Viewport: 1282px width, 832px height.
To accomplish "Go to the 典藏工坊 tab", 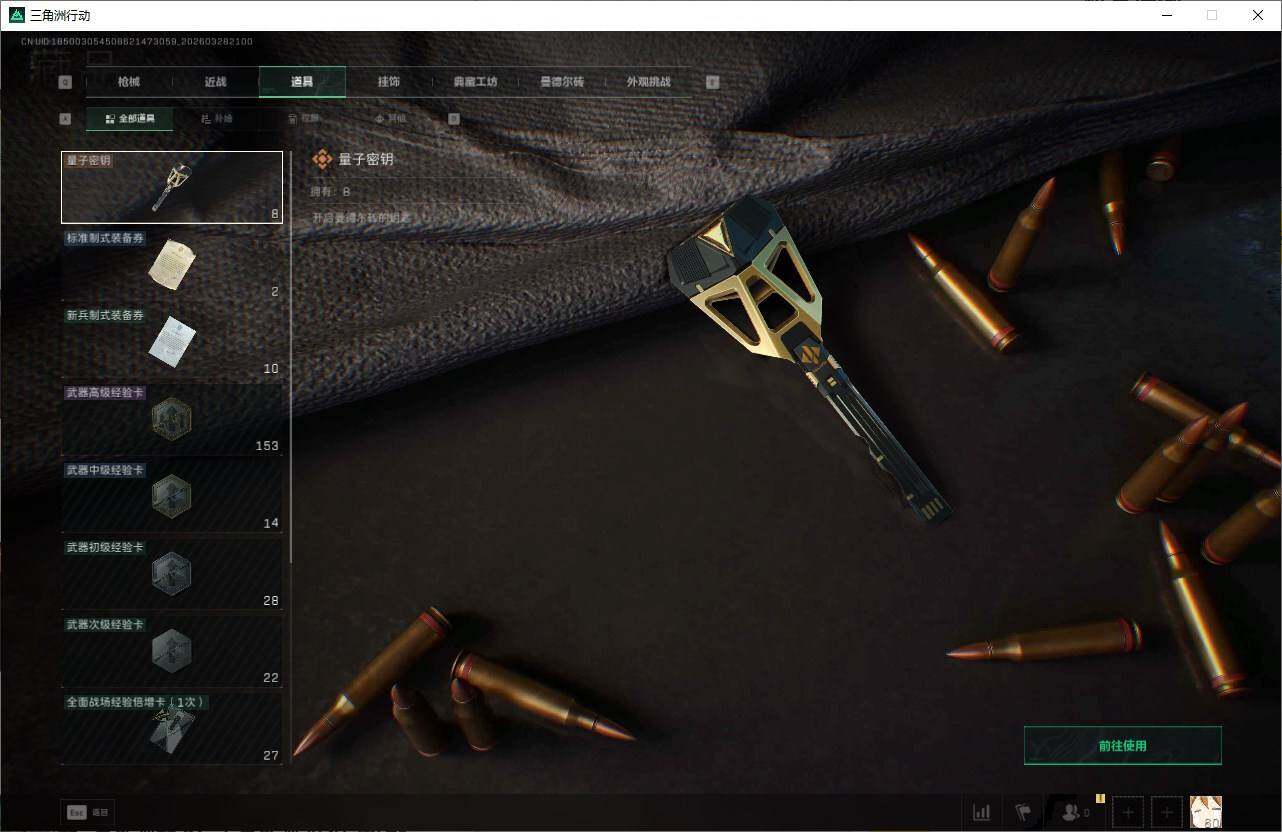I will tap(475, 82).
